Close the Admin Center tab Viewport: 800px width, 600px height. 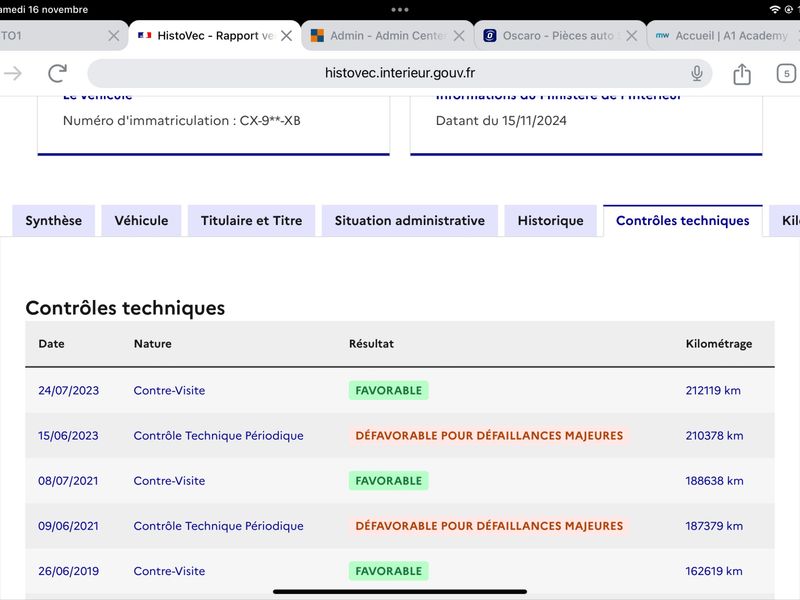pyautogui.click(x=459, y=36)
